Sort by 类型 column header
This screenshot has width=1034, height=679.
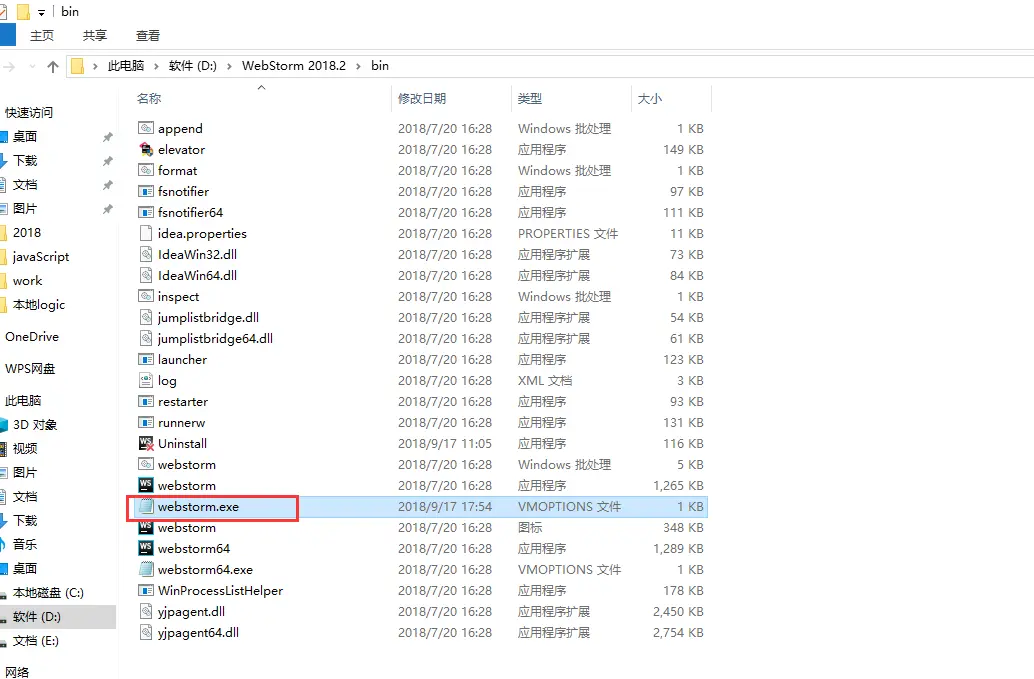(530, 99)
